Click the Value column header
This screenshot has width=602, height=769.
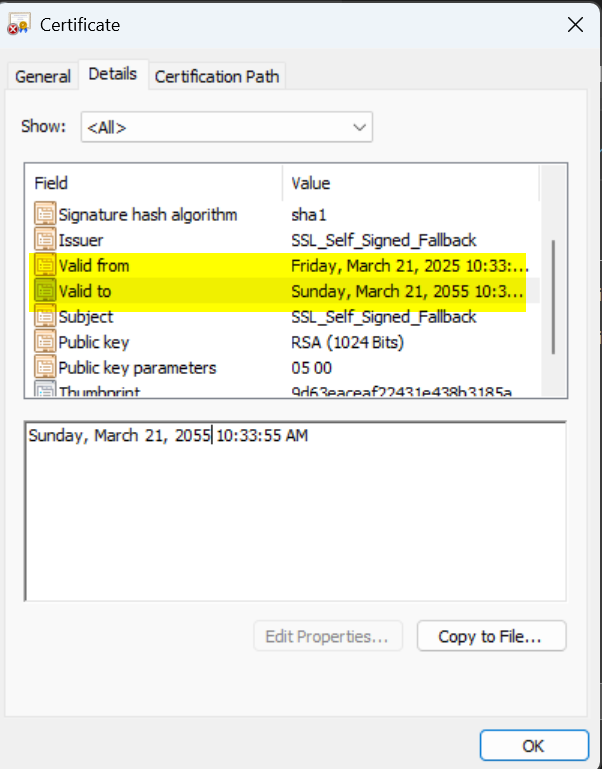coord(410,183)
